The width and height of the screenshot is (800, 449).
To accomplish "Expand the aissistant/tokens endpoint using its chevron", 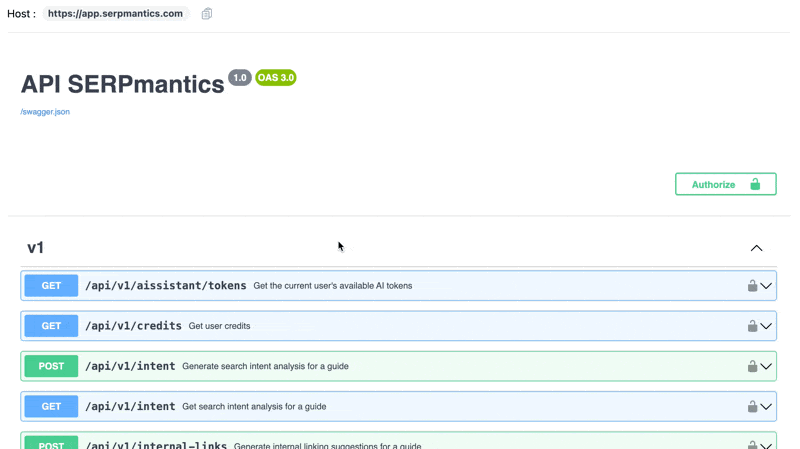I will [x=766, y=286].
